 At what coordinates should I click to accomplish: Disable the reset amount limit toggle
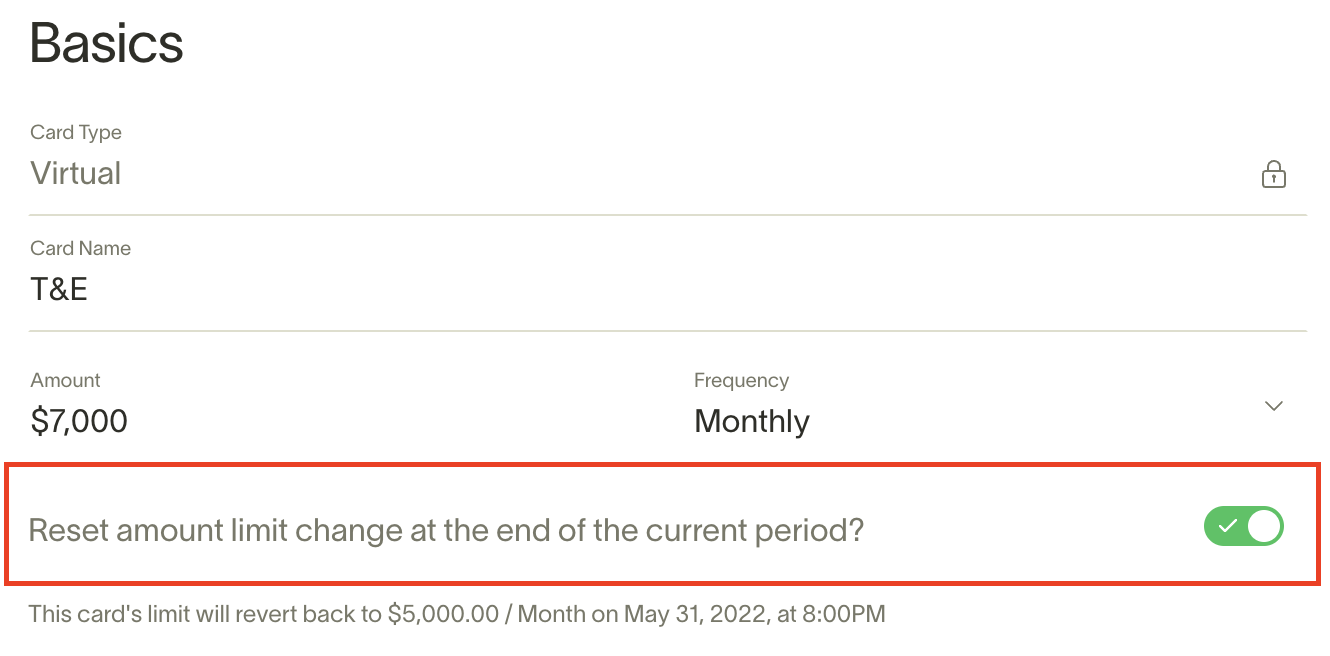coord(1243,526)
